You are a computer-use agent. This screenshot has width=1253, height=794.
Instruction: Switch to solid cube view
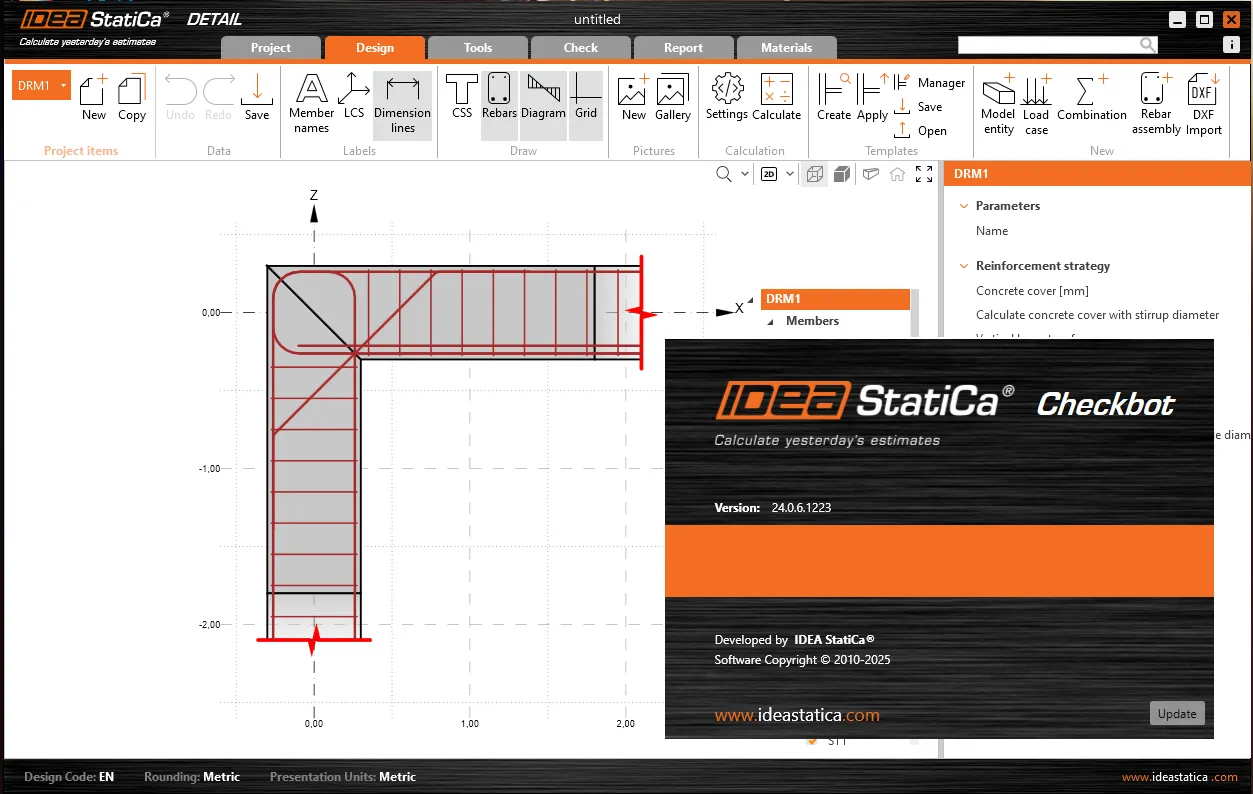(x=842, y=174)
